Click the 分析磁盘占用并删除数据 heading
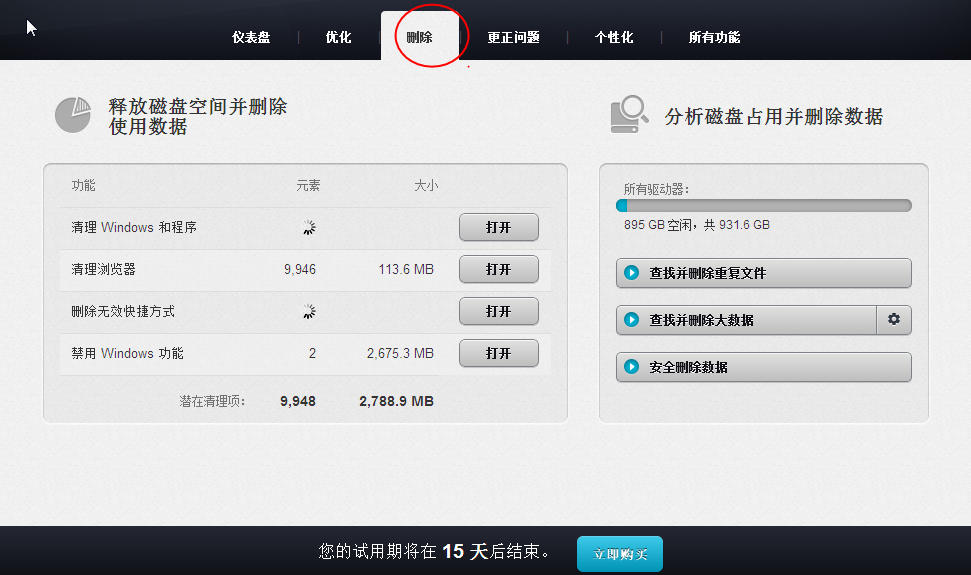This screenshot has height=575, width=971. (x=773, y=116)
